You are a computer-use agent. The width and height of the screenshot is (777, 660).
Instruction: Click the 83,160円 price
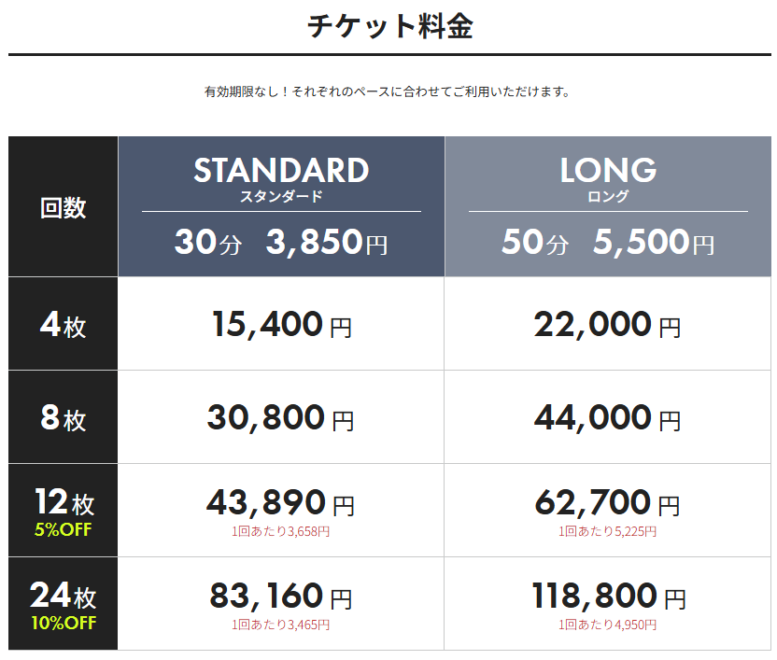pyautogui.click(x=281, y=597)
